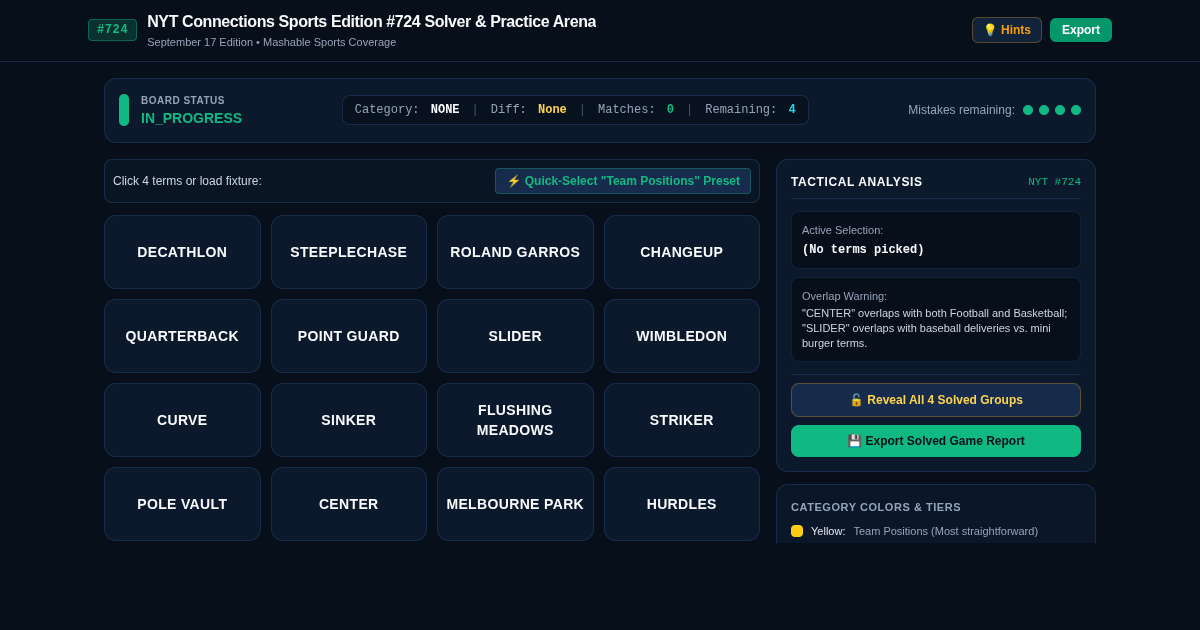Click the TACTICAL ANALYSIS heading
1200x630 pixels.
857,182
